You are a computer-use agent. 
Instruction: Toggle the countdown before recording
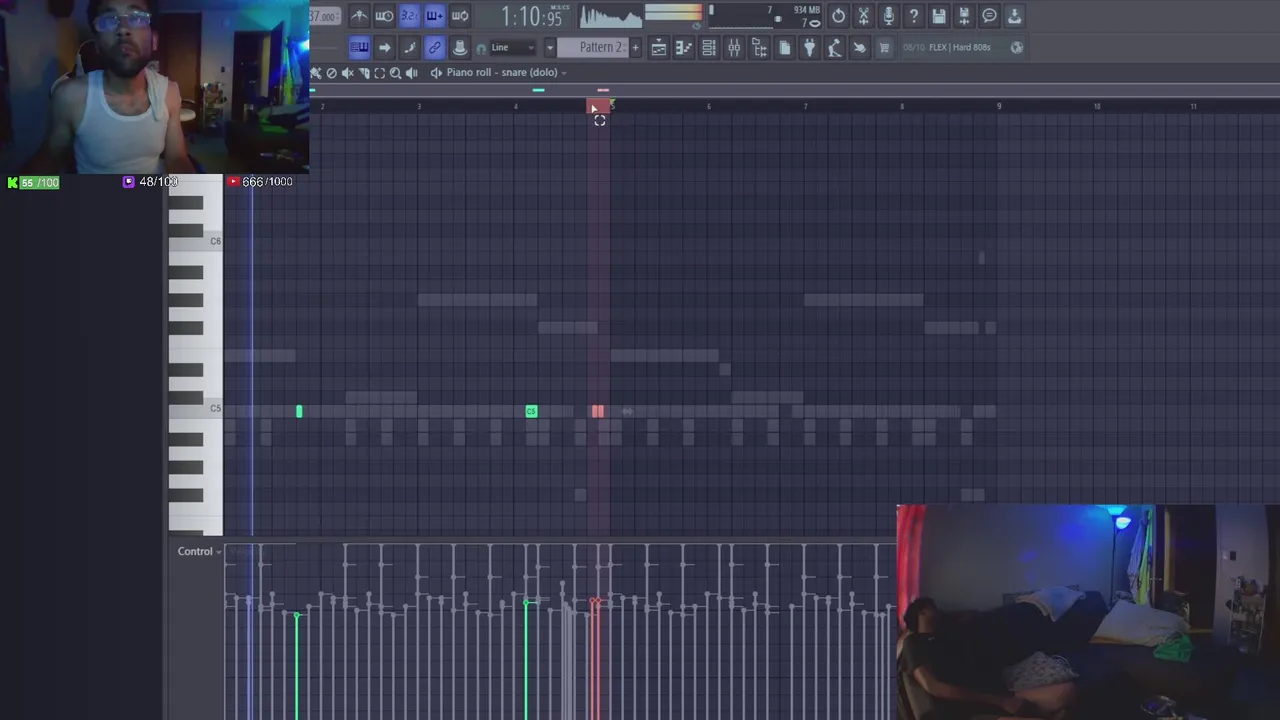(x=409, y=16)
